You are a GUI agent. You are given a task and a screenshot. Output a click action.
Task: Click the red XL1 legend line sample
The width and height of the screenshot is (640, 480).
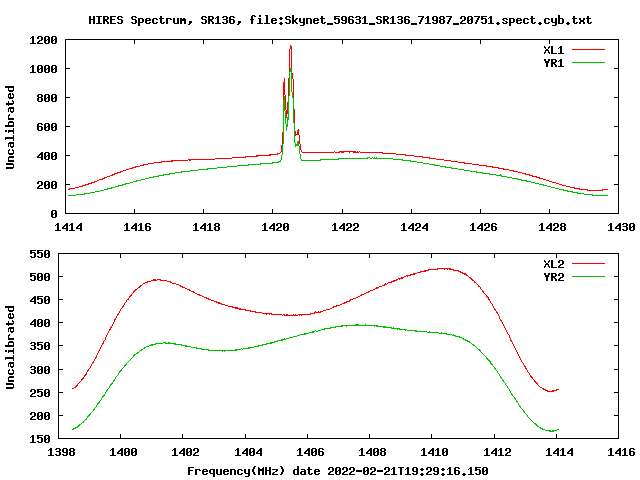(x=589, y=50)
